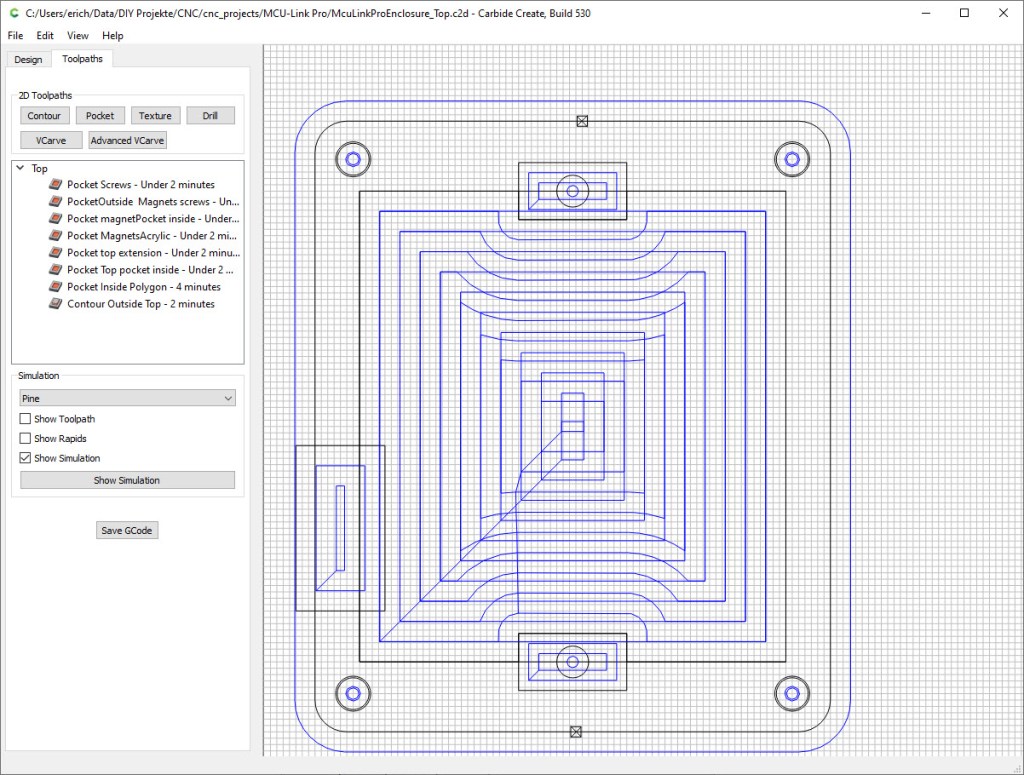Viewport: 1024px width, 775px height.
Task: Click the Pocket top extension toolpath icon
Action: [57, 253]
